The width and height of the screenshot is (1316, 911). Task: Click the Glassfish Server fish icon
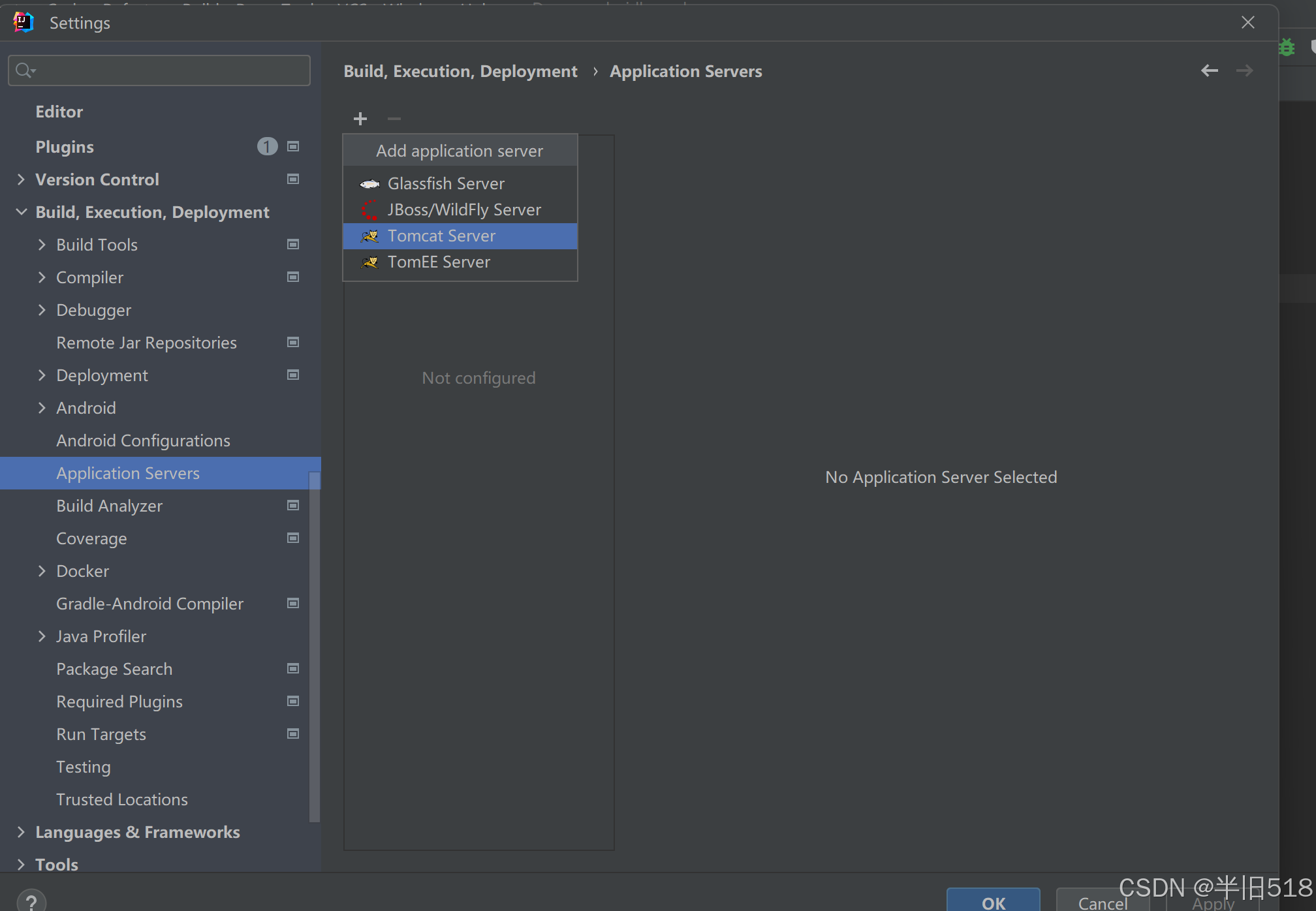click(x=369, y=184)
